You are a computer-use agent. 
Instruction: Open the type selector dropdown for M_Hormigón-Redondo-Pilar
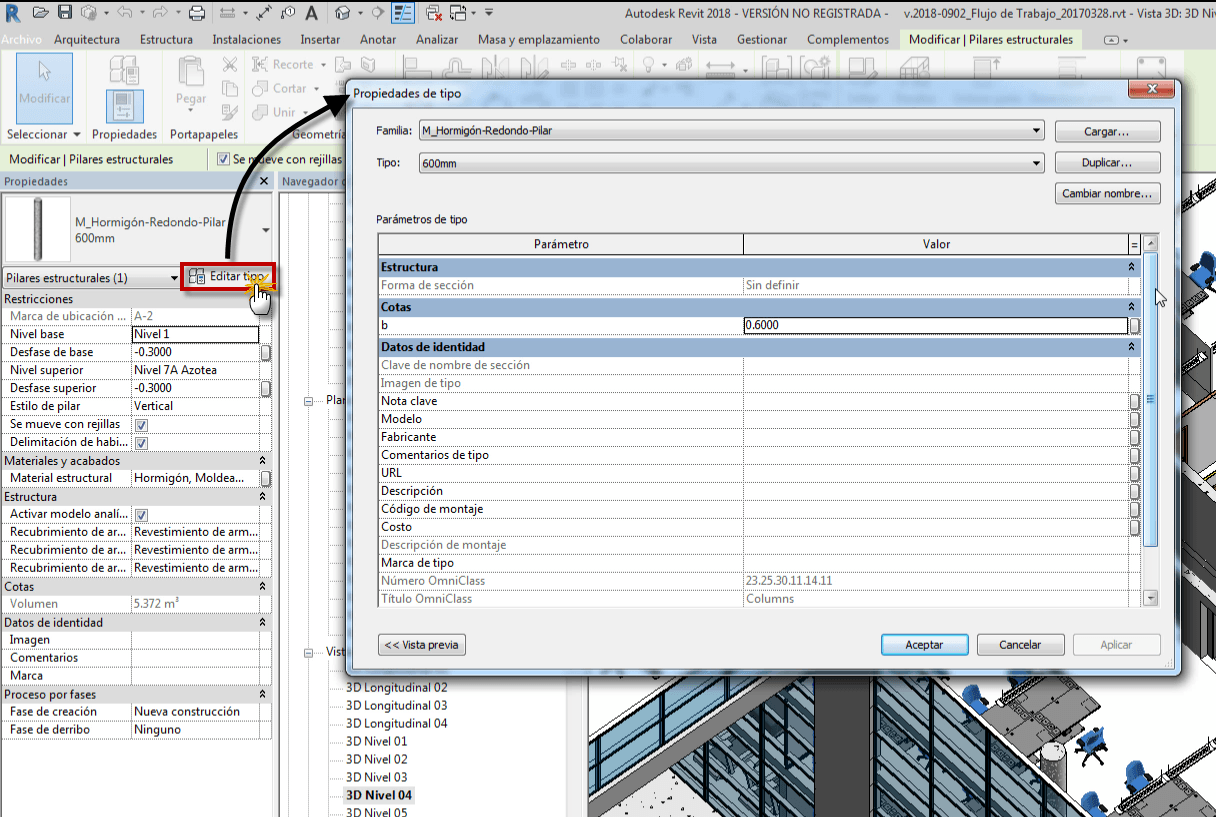[x=266, y=230]
